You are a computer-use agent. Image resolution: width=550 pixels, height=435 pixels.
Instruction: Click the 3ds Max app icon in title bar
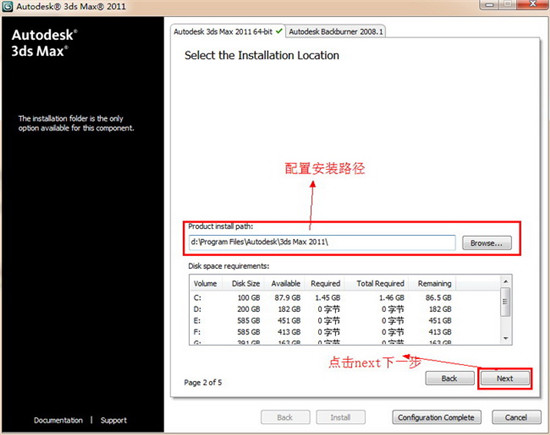(7, 6)
